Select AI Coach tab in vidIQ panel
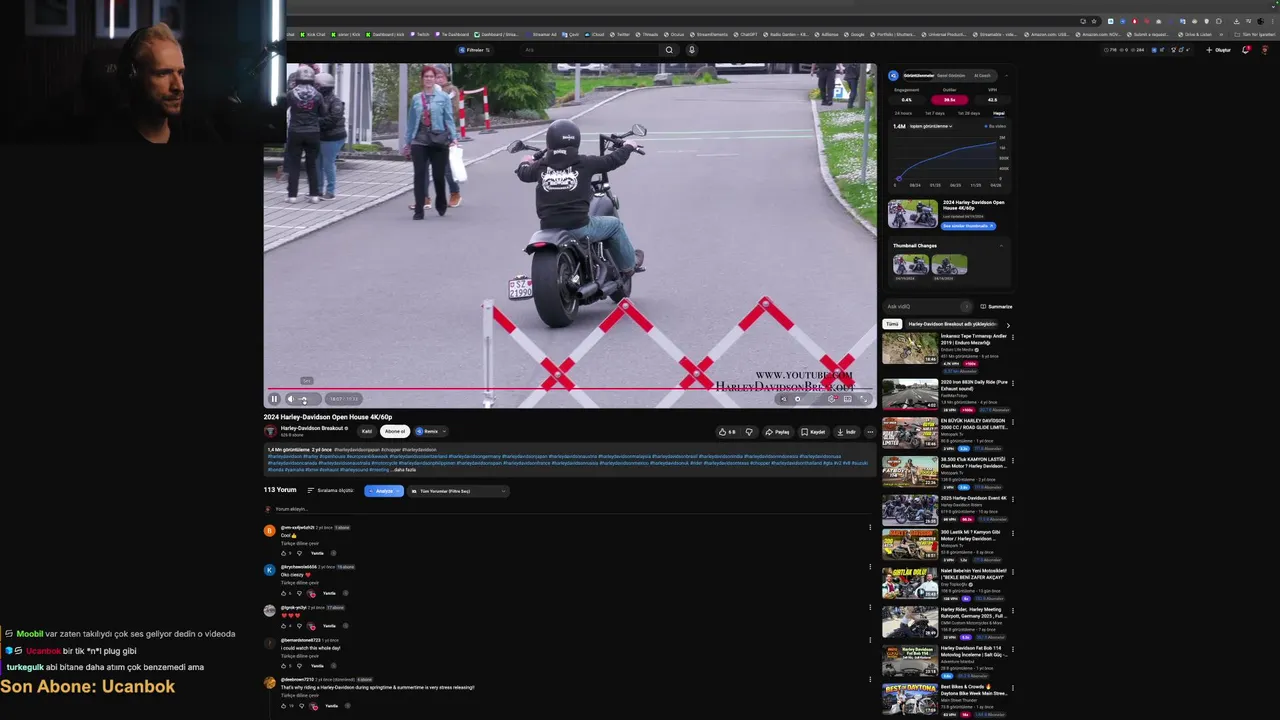 982,75
